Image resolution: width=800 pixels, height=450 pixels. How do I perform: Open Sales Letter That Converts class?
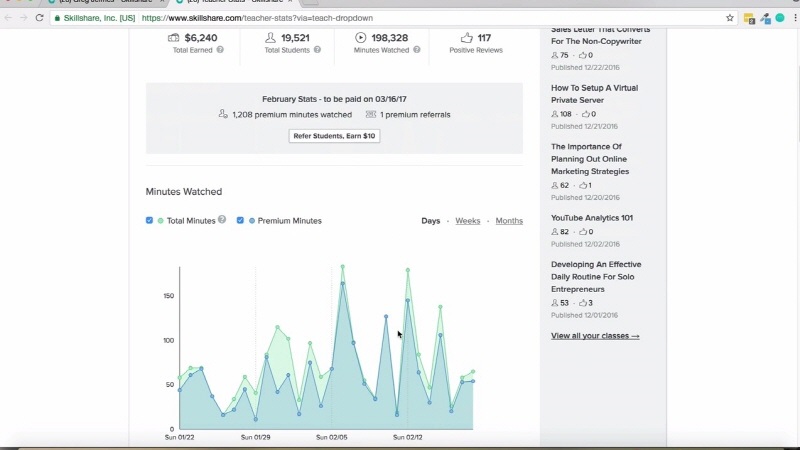[x=601, y=36]
